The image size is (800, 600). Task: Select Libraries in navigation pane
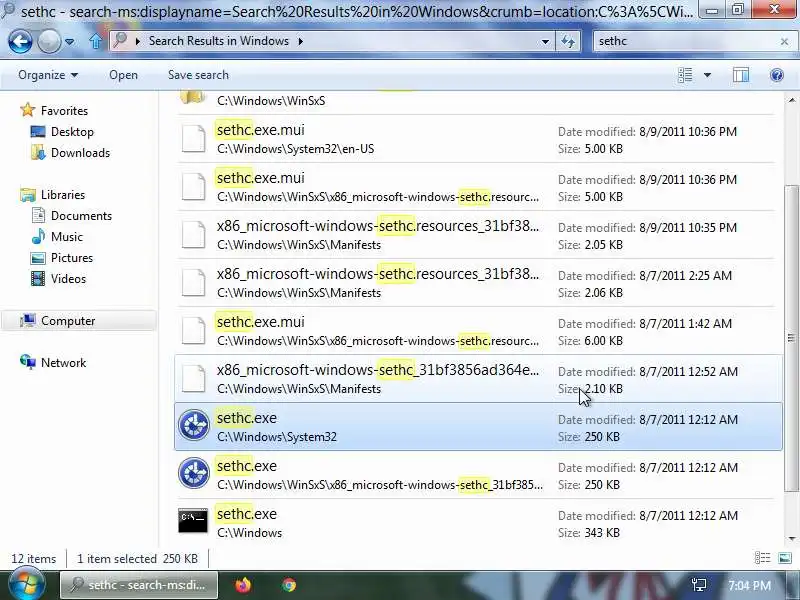tap(63, 195)
